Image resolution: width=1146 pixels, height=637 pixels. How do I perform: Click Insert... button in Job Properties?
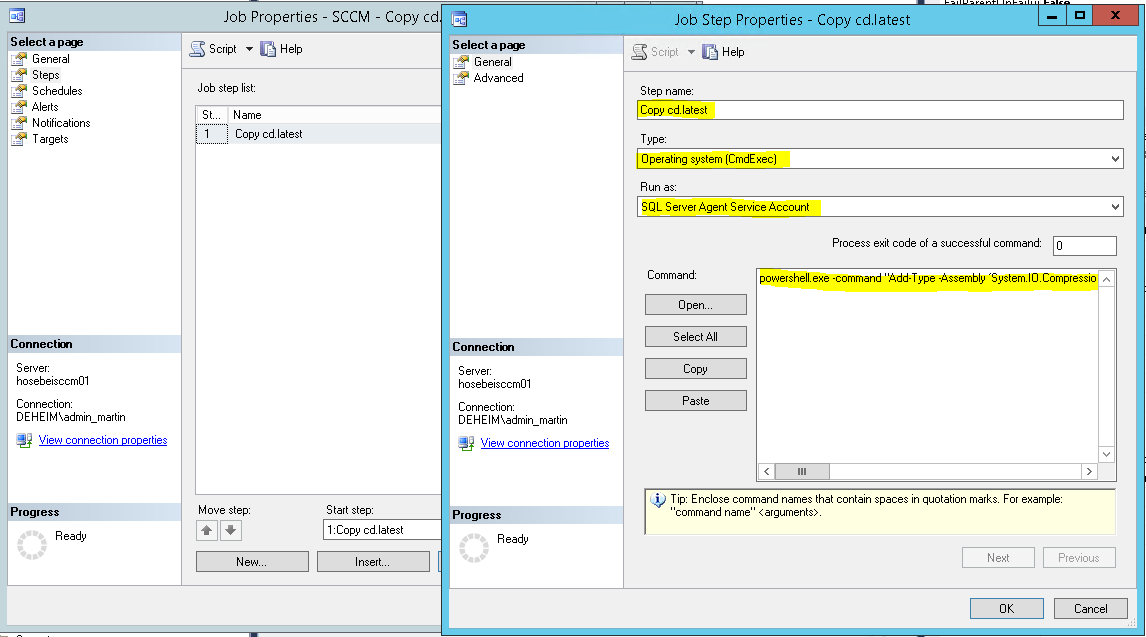373,562
